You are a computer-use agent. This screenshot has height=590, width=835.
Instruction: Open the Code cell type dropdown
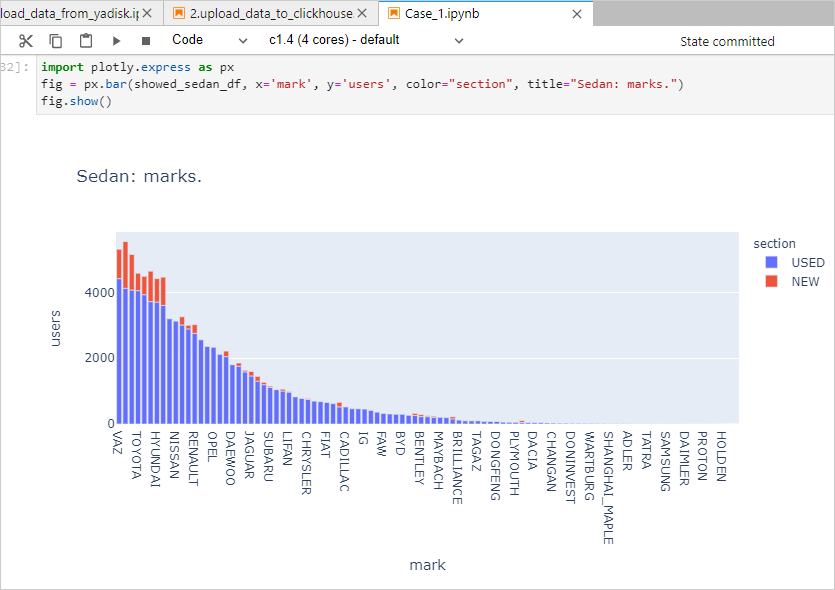click(x=209, y=40)
